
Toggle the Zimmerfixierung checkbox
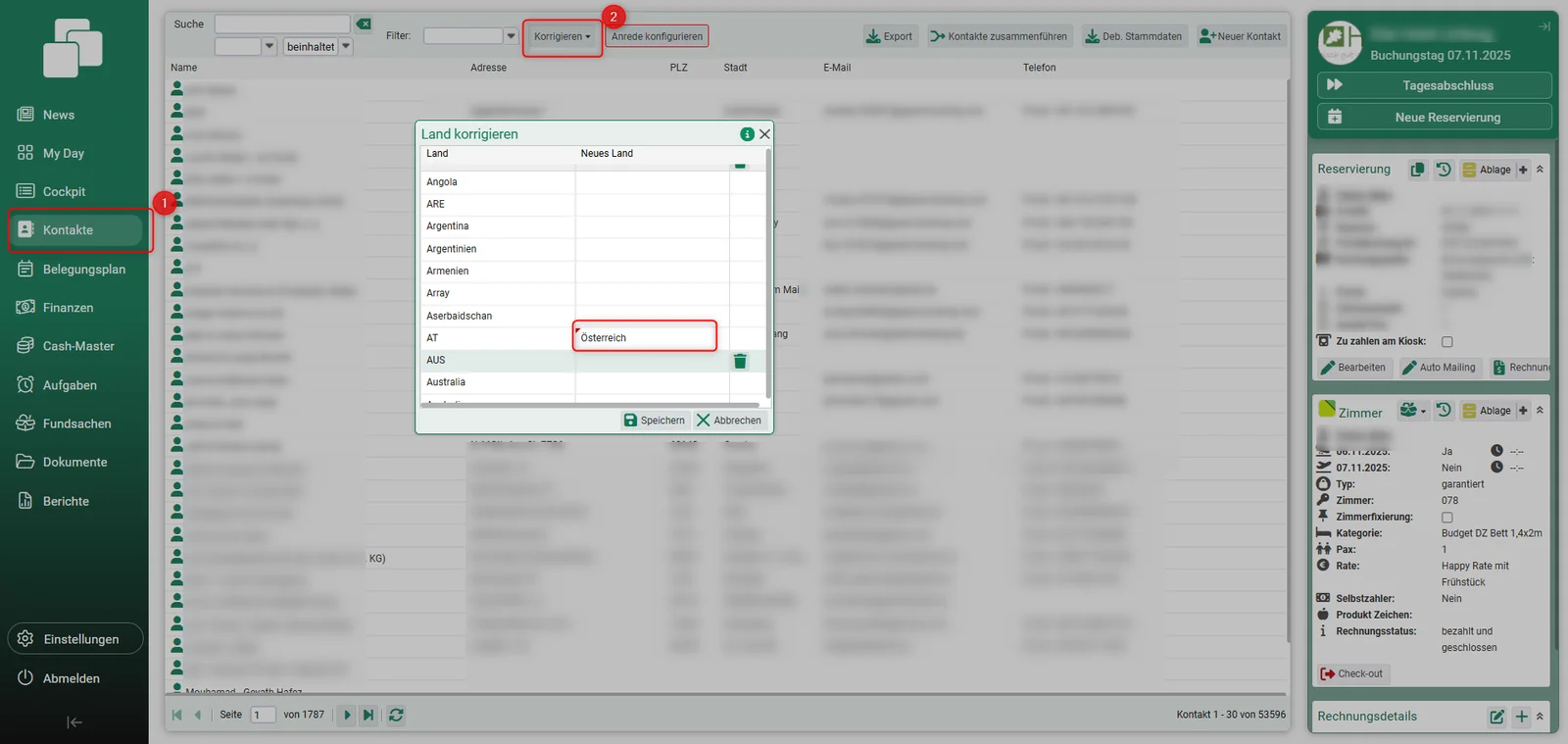coord(1447,518)
